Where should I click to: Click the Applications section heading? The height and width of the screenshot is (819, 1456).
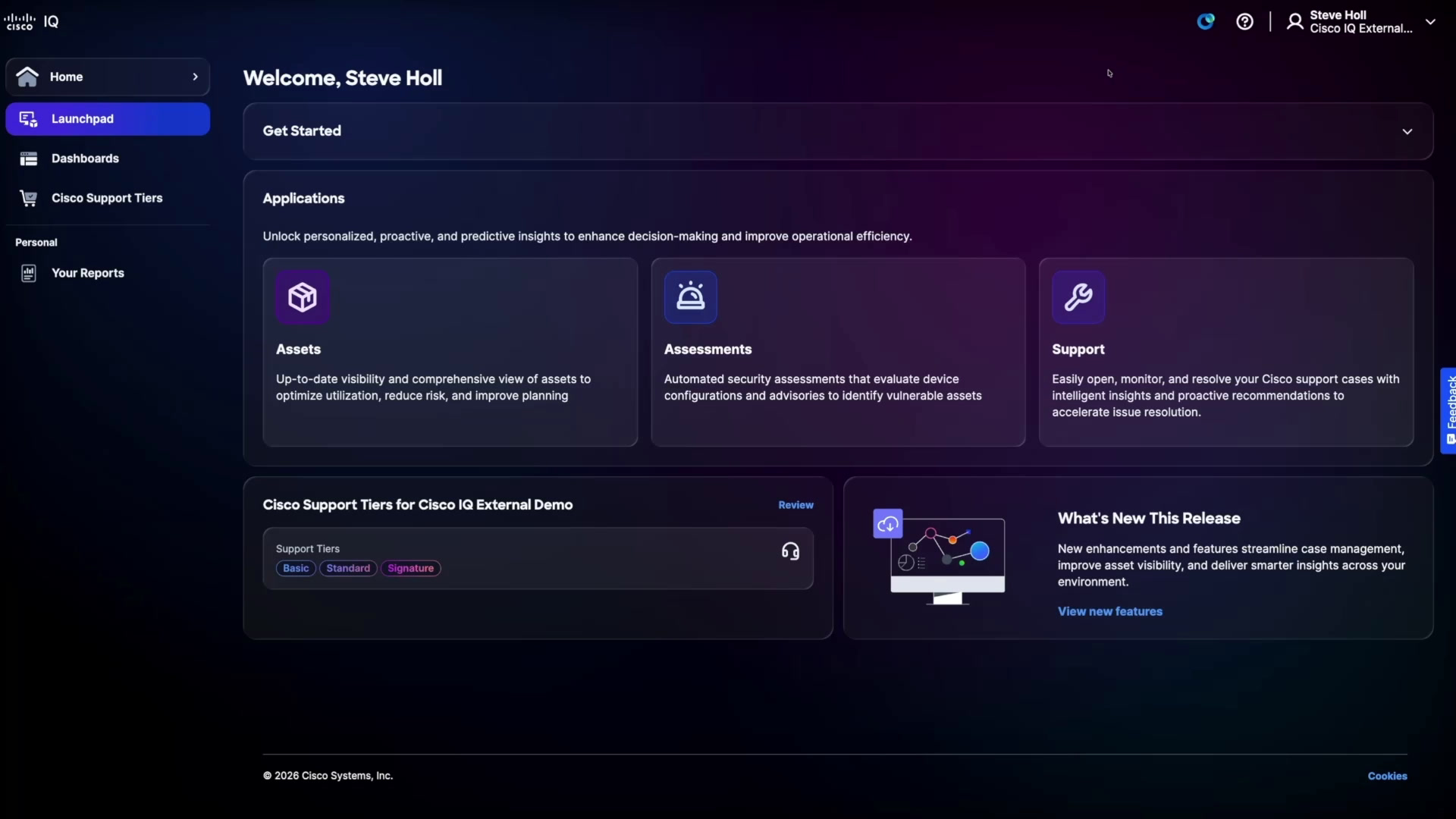pyautogui.click(x=303, y=198)
